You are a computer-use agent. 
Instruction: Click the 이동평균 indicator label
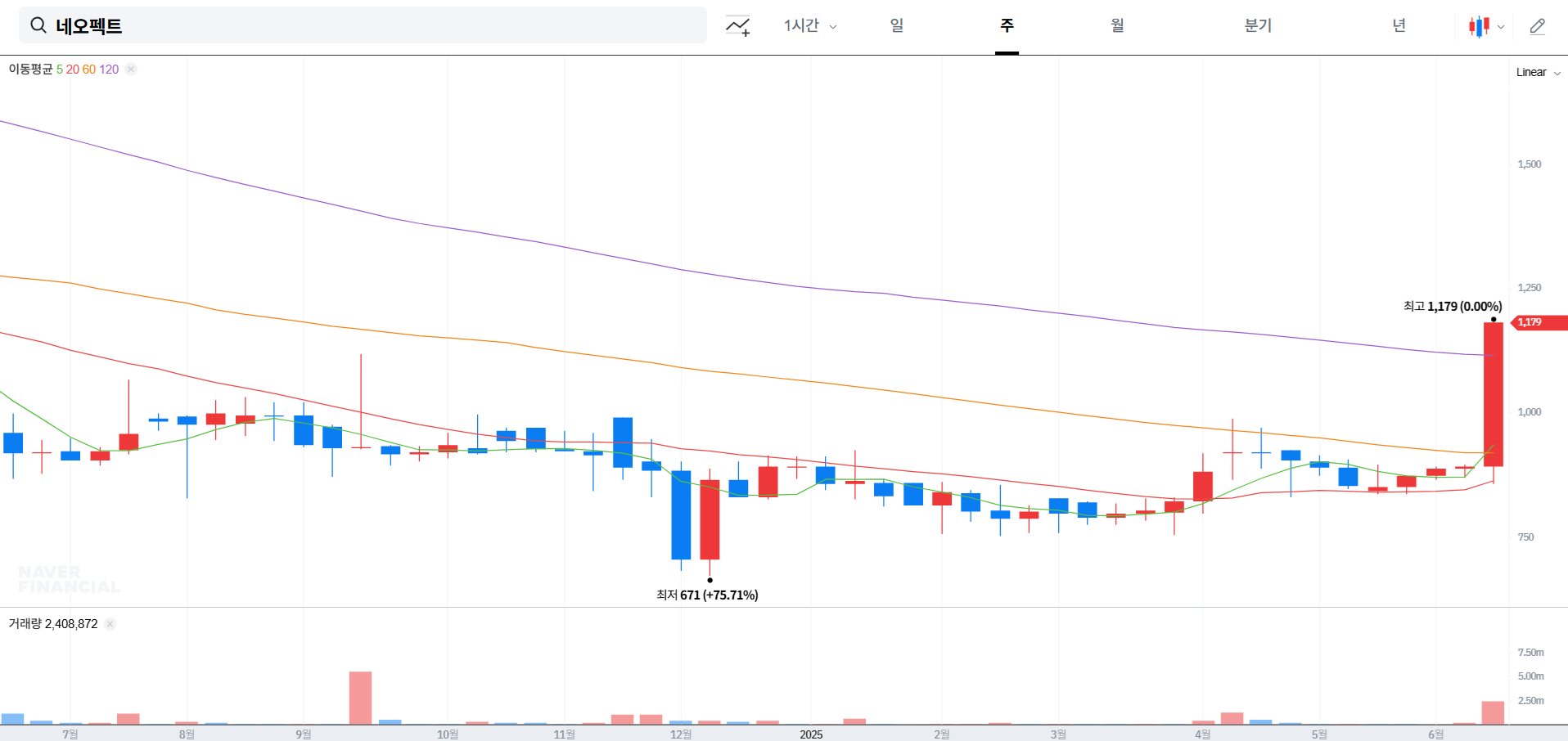click(x=30, y=70)
